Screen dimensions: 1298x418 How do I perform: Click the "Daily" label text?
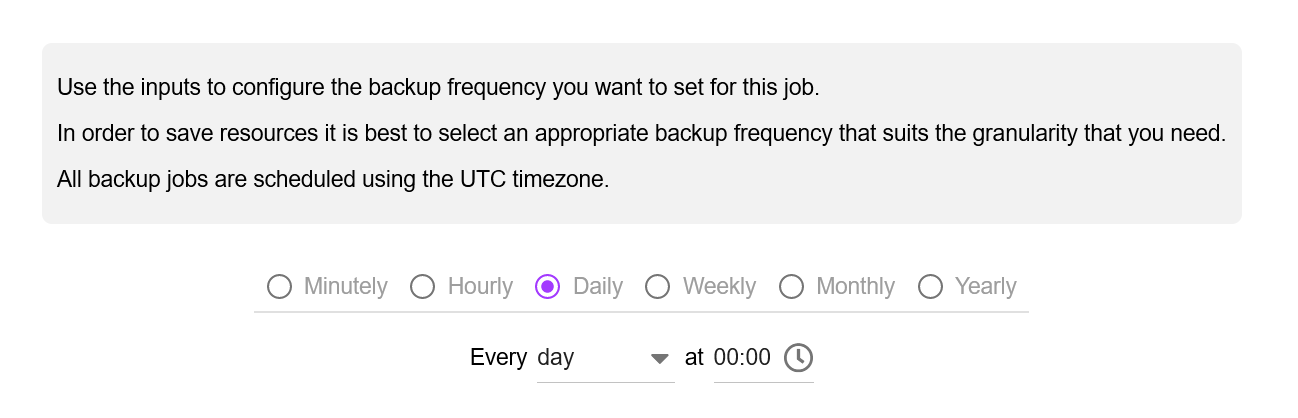tap(598, 287)
